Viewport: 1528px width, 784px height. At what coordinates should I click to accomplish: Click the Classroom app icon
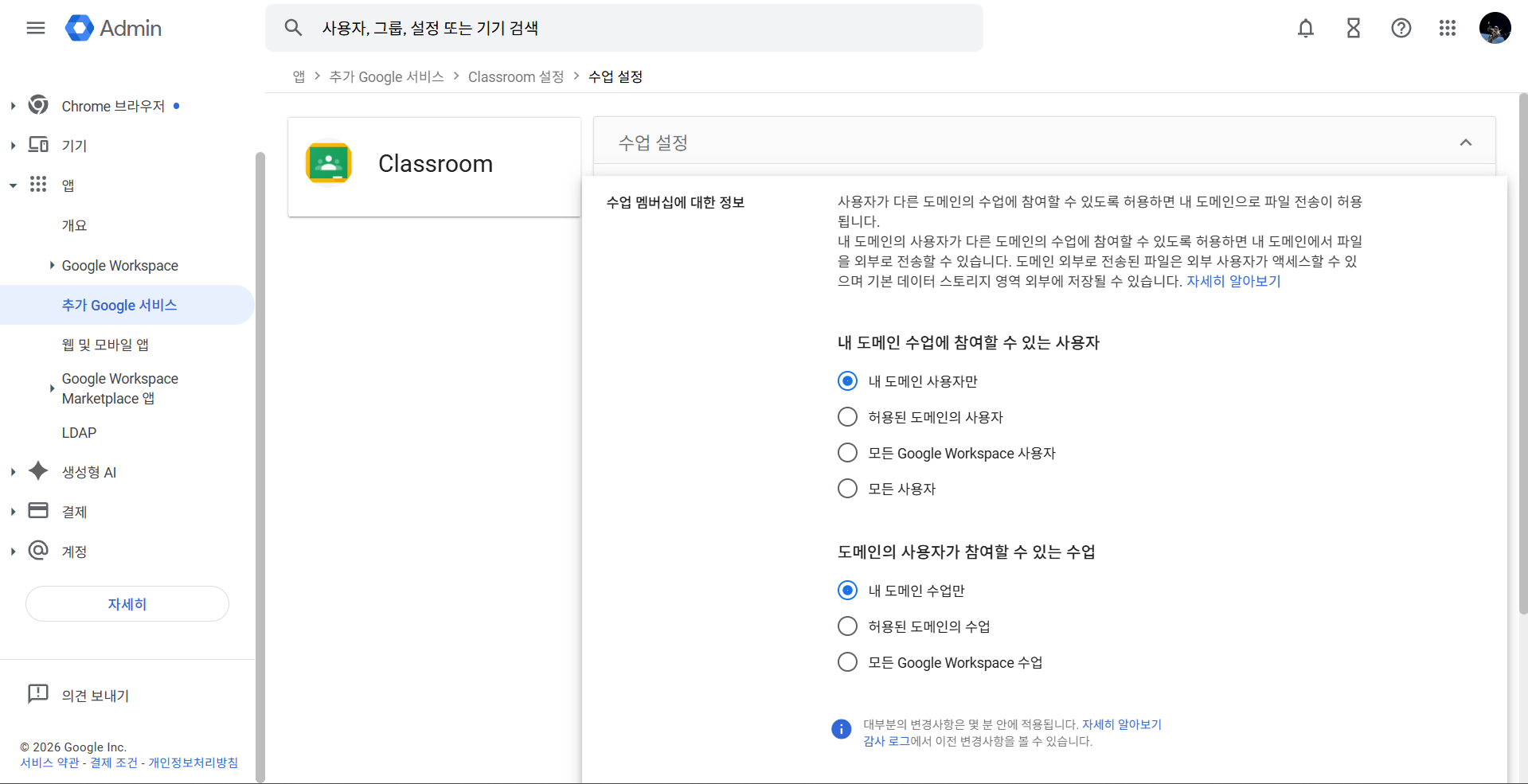[x=329, y=163]
